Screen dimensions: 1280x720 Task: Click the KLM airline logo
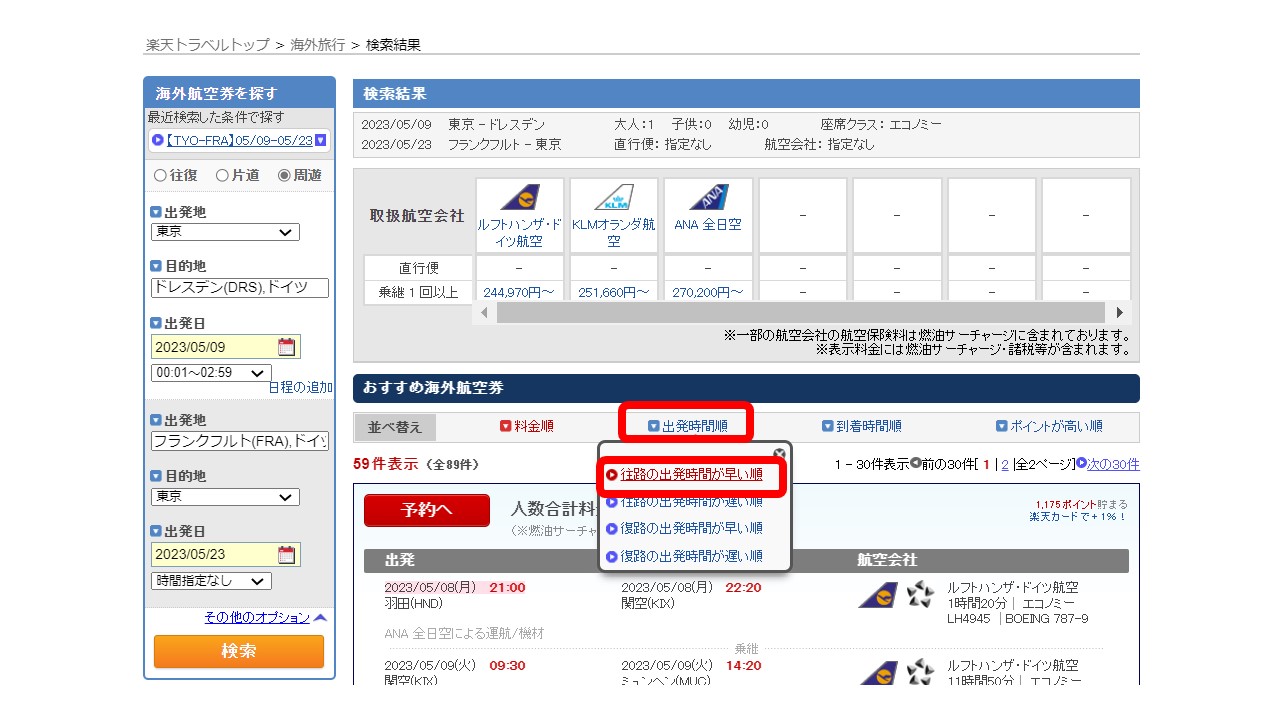(613, 197)
